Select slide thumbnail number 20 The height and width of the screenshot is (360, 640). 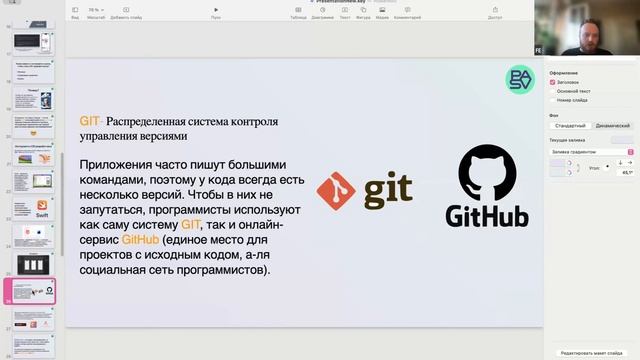33,126
